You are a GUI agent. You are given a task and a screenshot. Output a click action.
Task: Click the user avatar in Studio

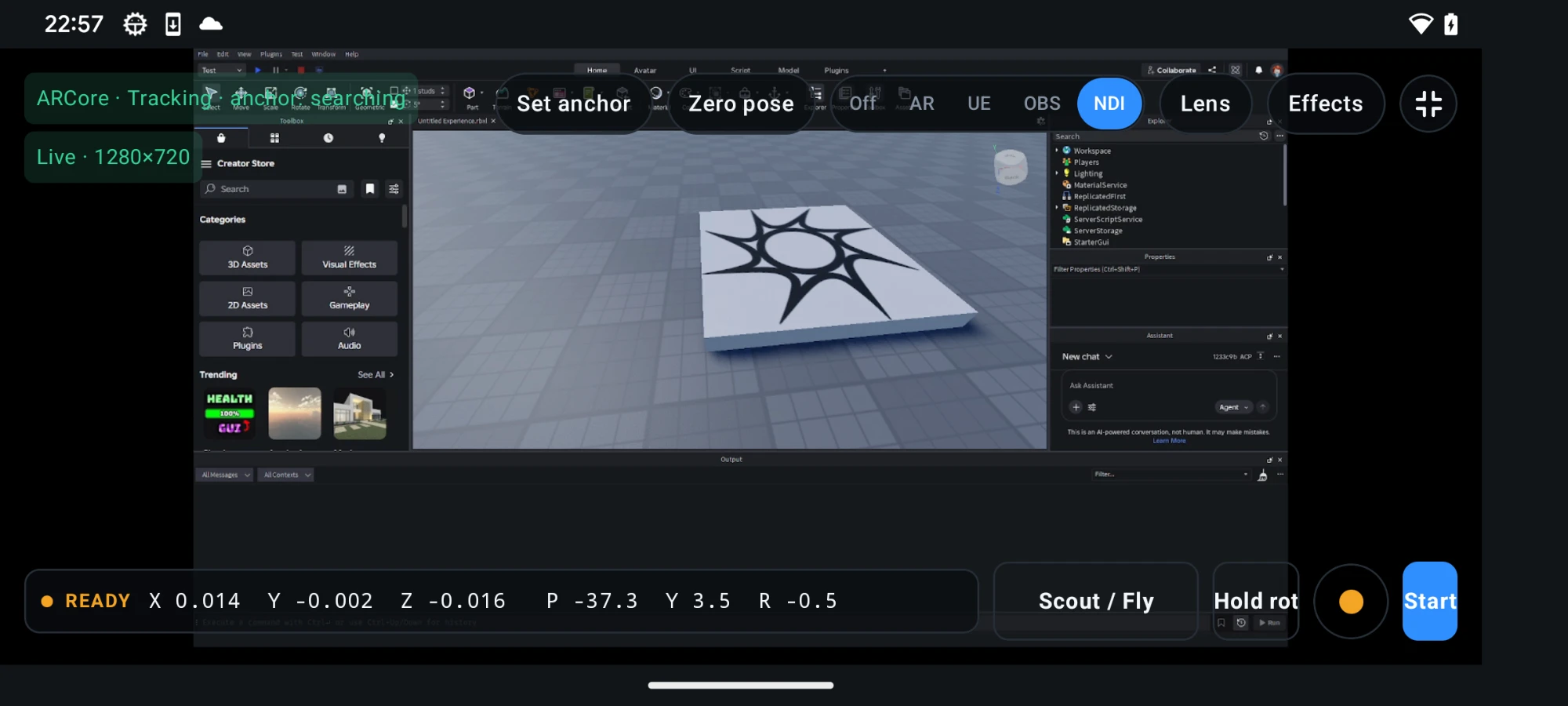pyautogui.click(x=1276, y=71)
